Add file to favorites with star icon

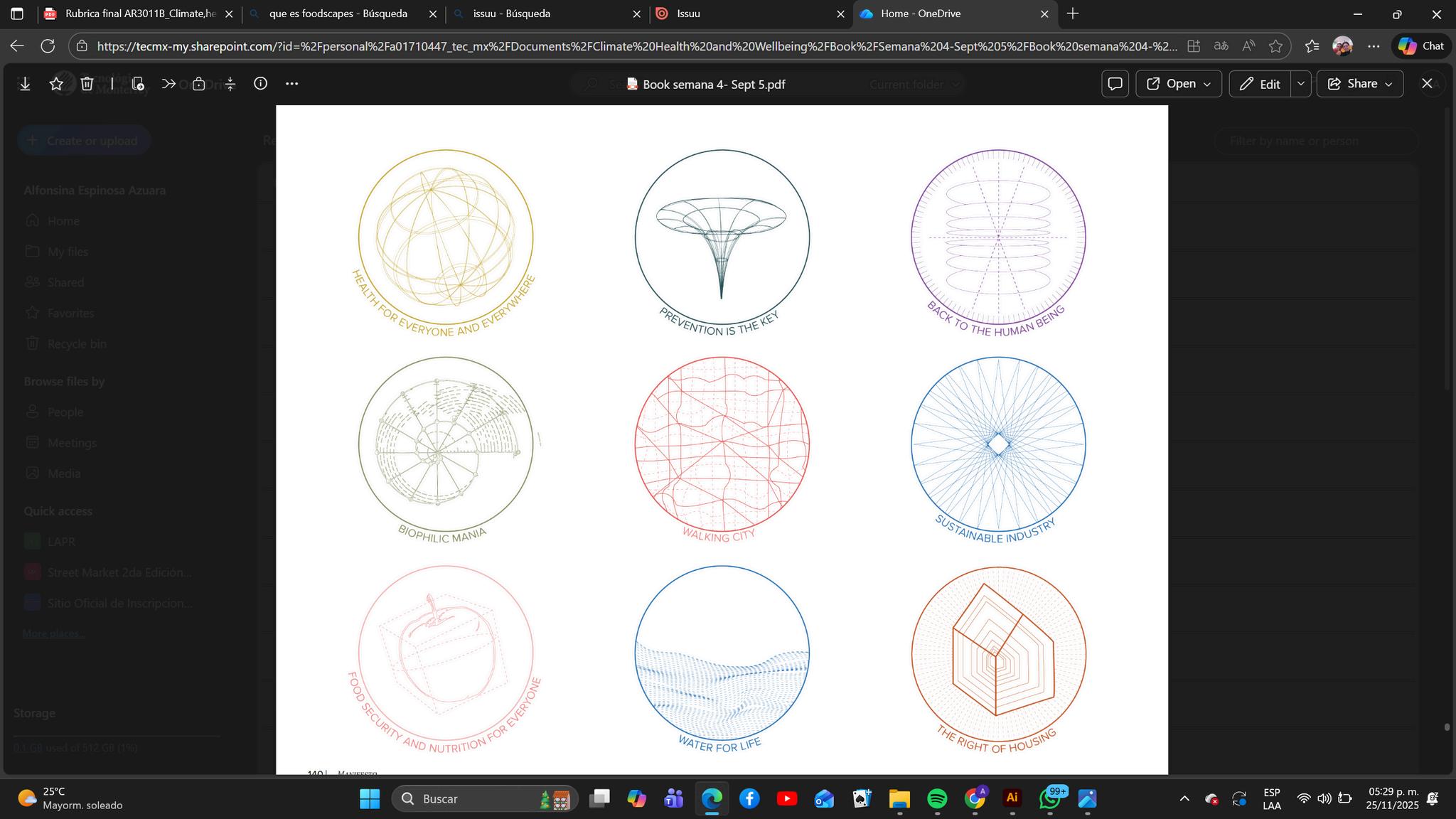(56, 84)
